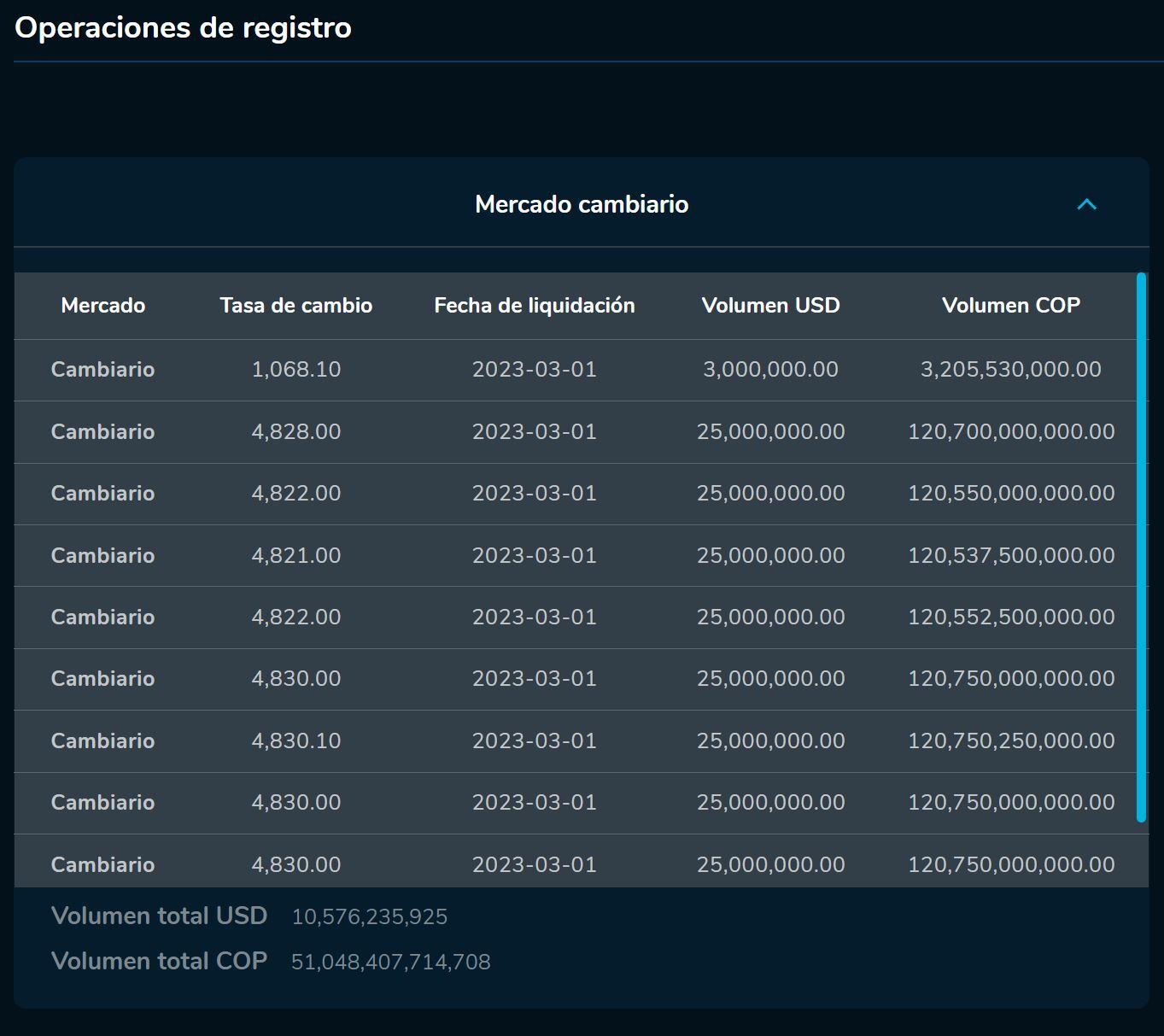This screenshot has height=1036, width=1164.
Task: Collapse the Mercado cambiario section chevron
Action: [1086, 204]
